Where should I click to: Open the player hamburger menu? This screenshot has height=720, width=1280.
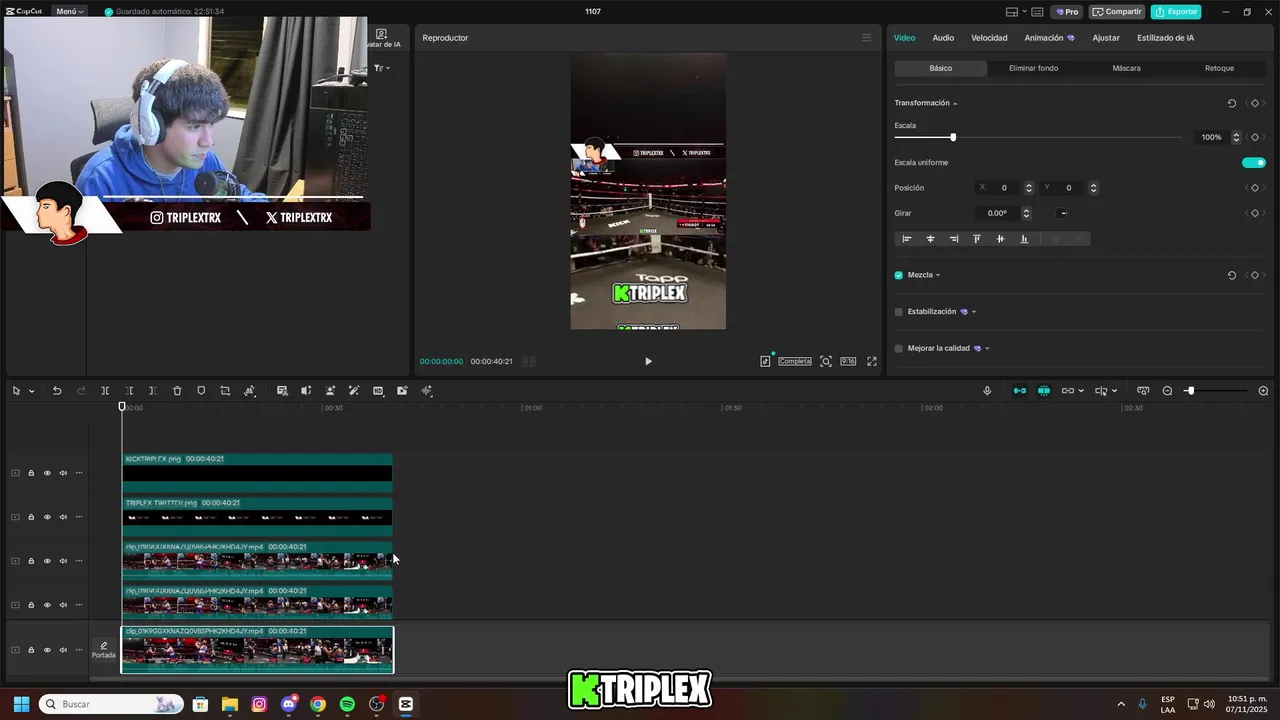(x=866, y=38)
